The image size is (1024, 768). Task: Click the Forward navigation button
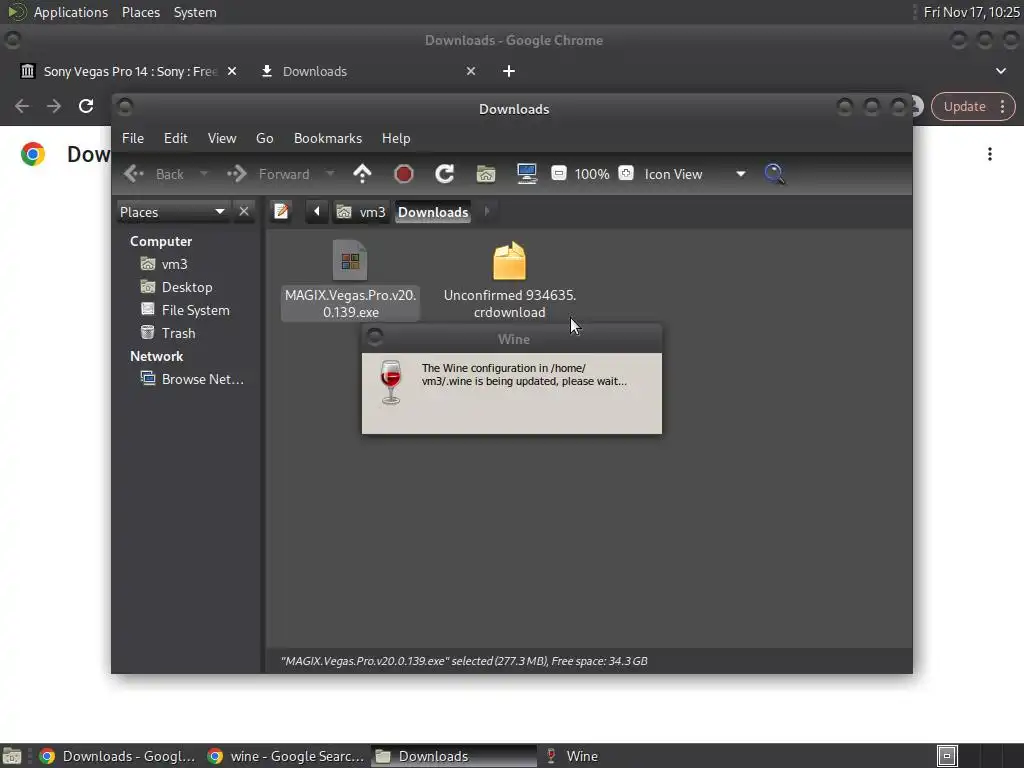tap(268, 174)
